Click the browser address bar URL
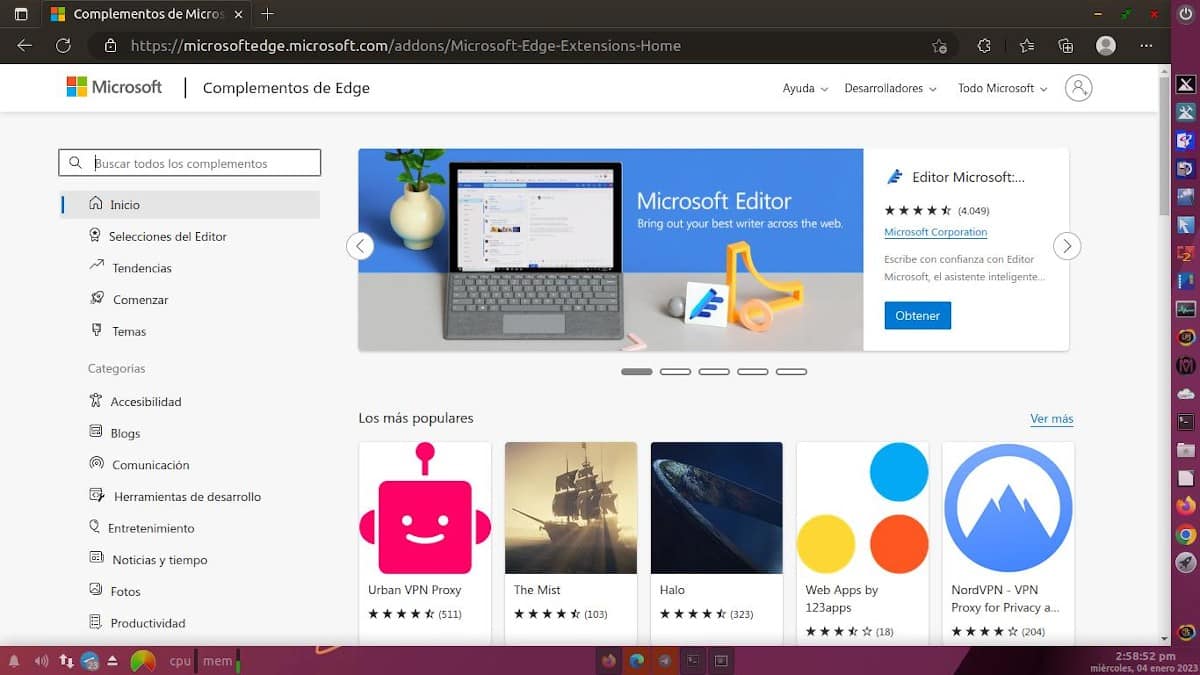The height and width of the screenshot is (675, 1200). (405, 46)
